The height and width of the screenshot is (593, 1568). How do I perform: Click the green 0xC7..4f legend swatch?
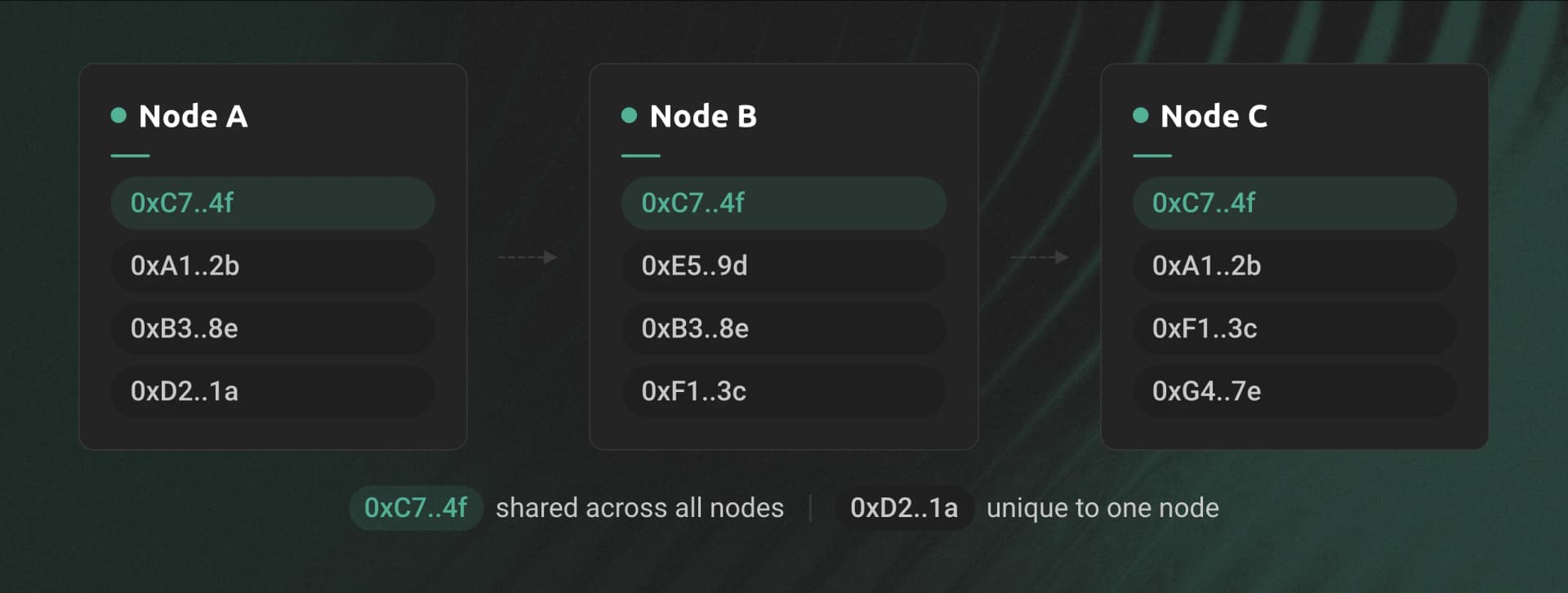(416, 508)
